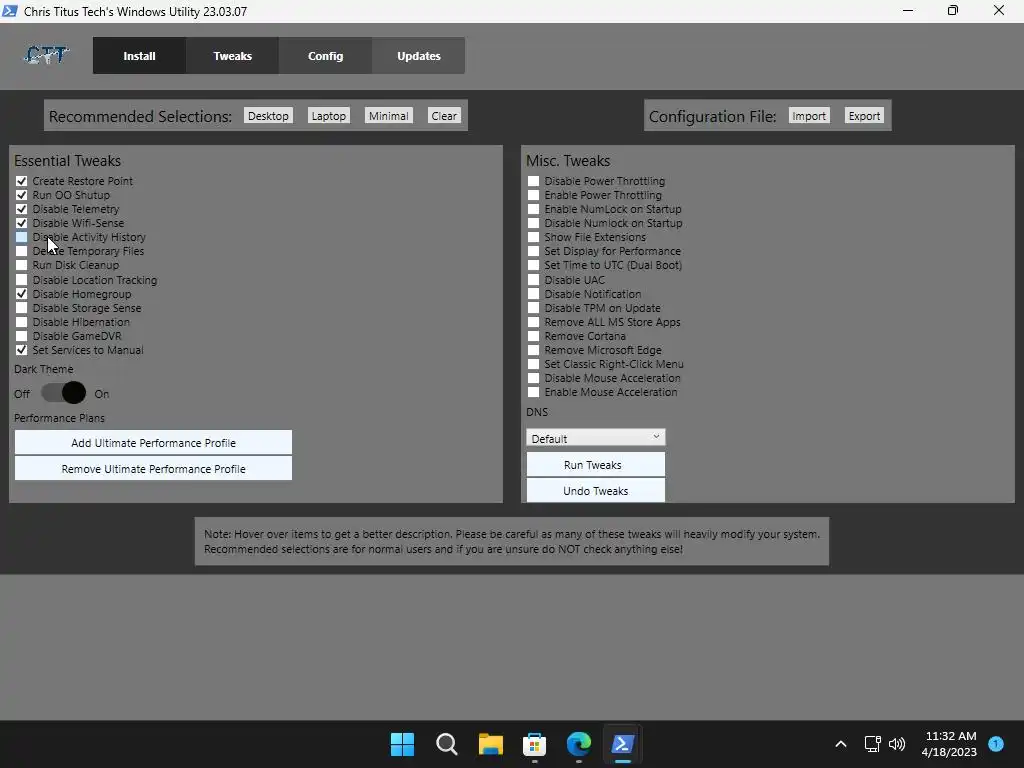Switch to the Tweaks tab
1024x768 pixels.
[232, 56]
